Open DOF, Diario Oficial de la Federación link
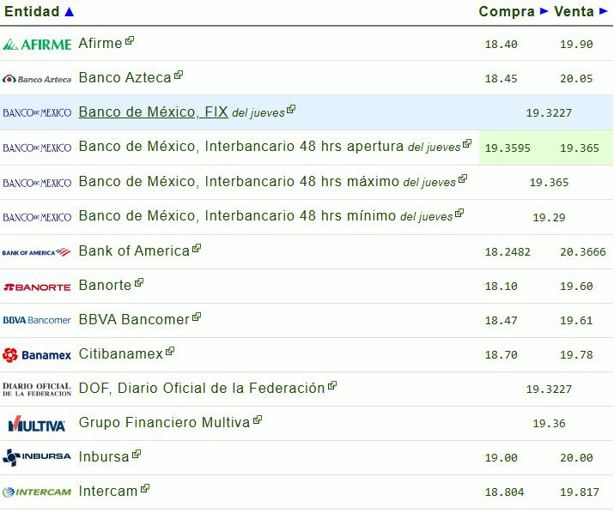The width and height of the screenshot is (614, 513). [202, 388]
